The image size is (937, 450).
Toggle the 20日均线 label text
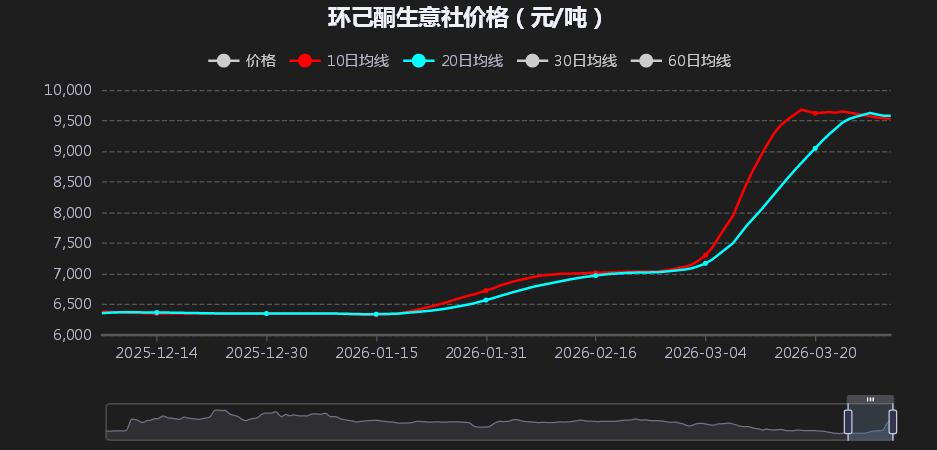pyautogui.click(x=472, y=61)
